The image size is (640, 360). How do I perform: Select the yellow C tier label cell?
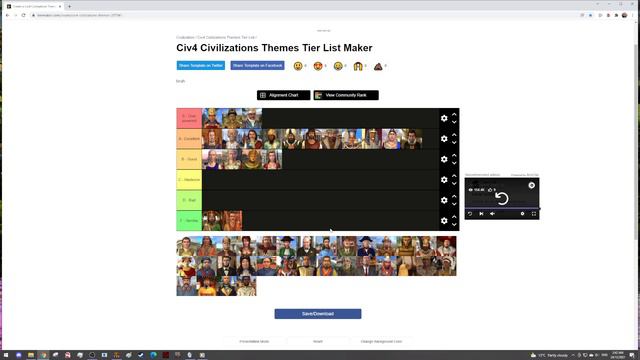tap(189, 180)
